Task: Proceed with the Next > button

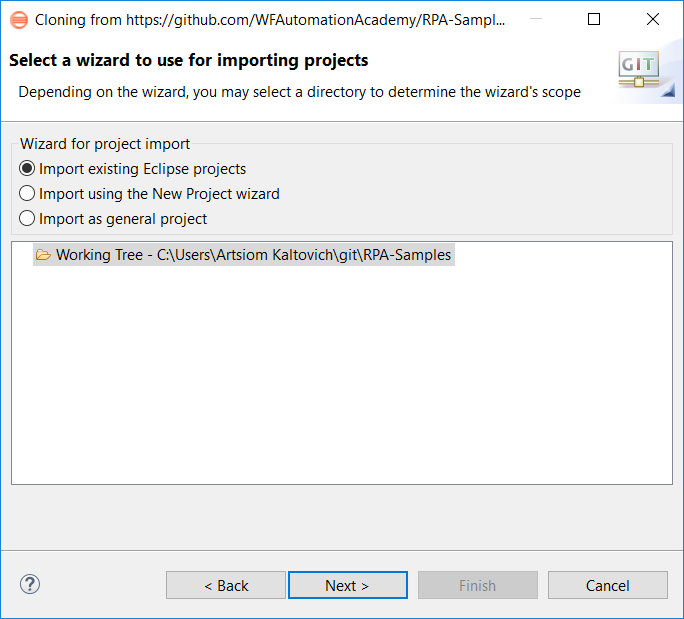Action: tap(348, 585)
